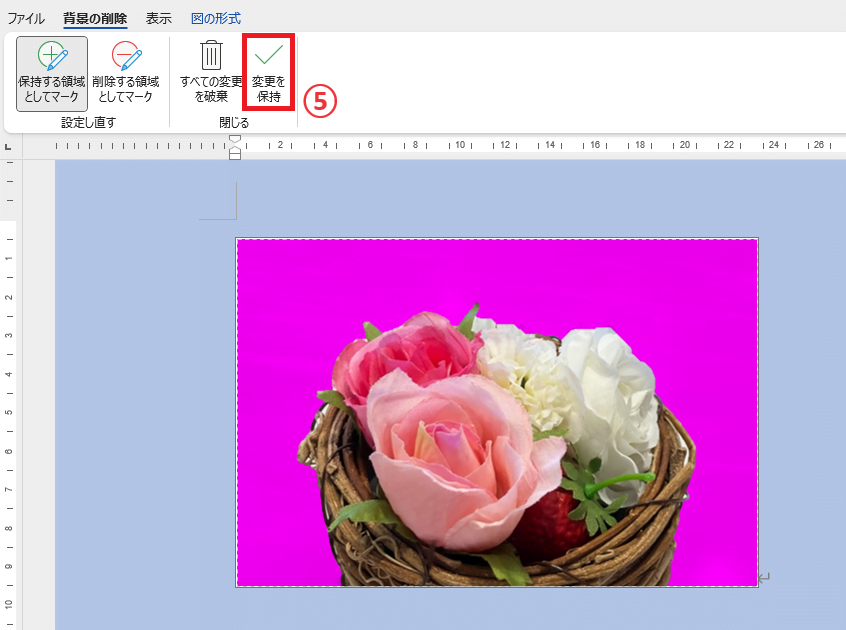Select Mark Areas to Remove (削除する領域としてマーク)

point(126,74)
